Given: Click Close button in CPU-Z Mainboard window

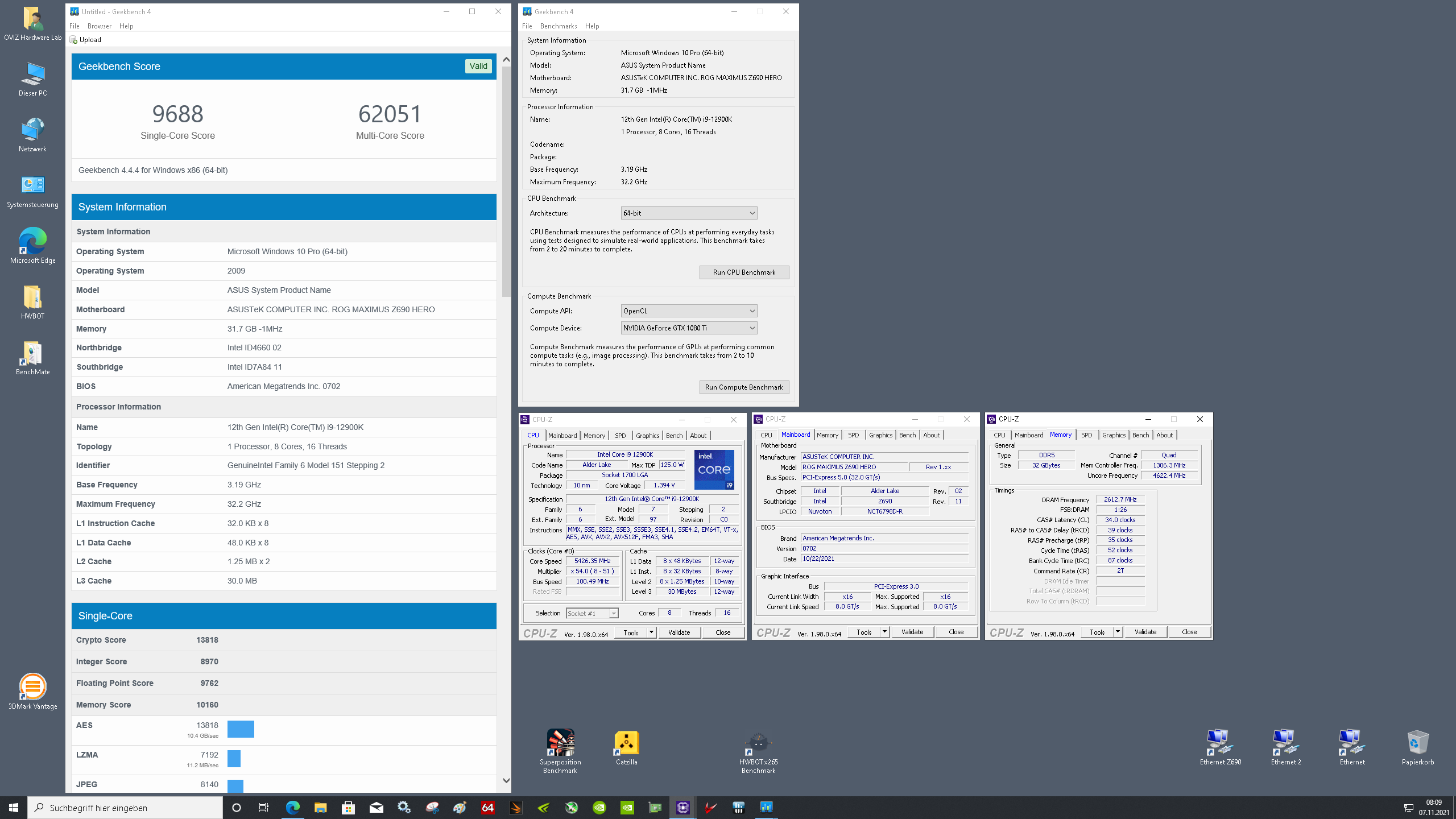Looking at the screenshot, I should [x=956, y=632].
